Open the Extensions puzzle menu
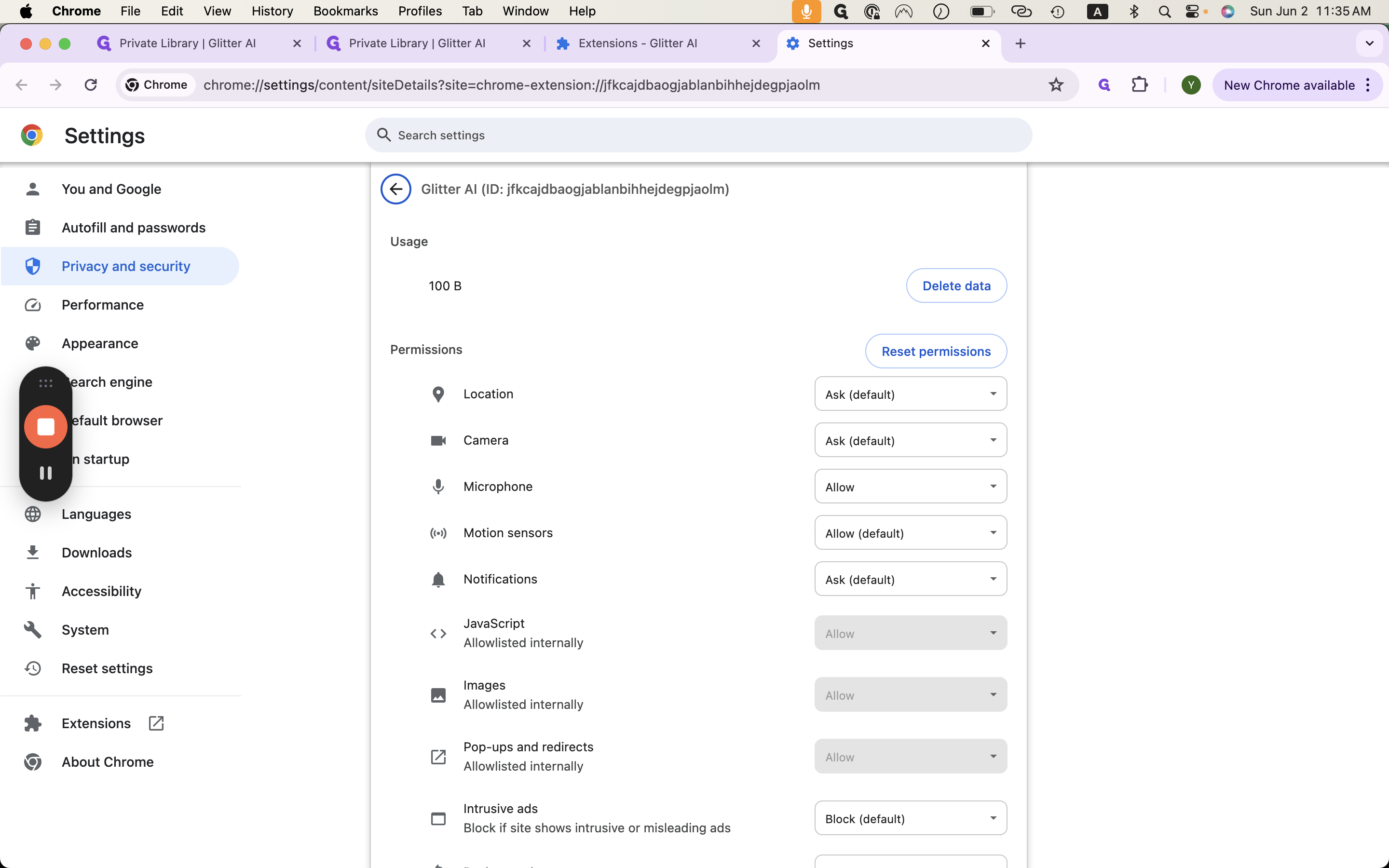 click(1139, 85)
